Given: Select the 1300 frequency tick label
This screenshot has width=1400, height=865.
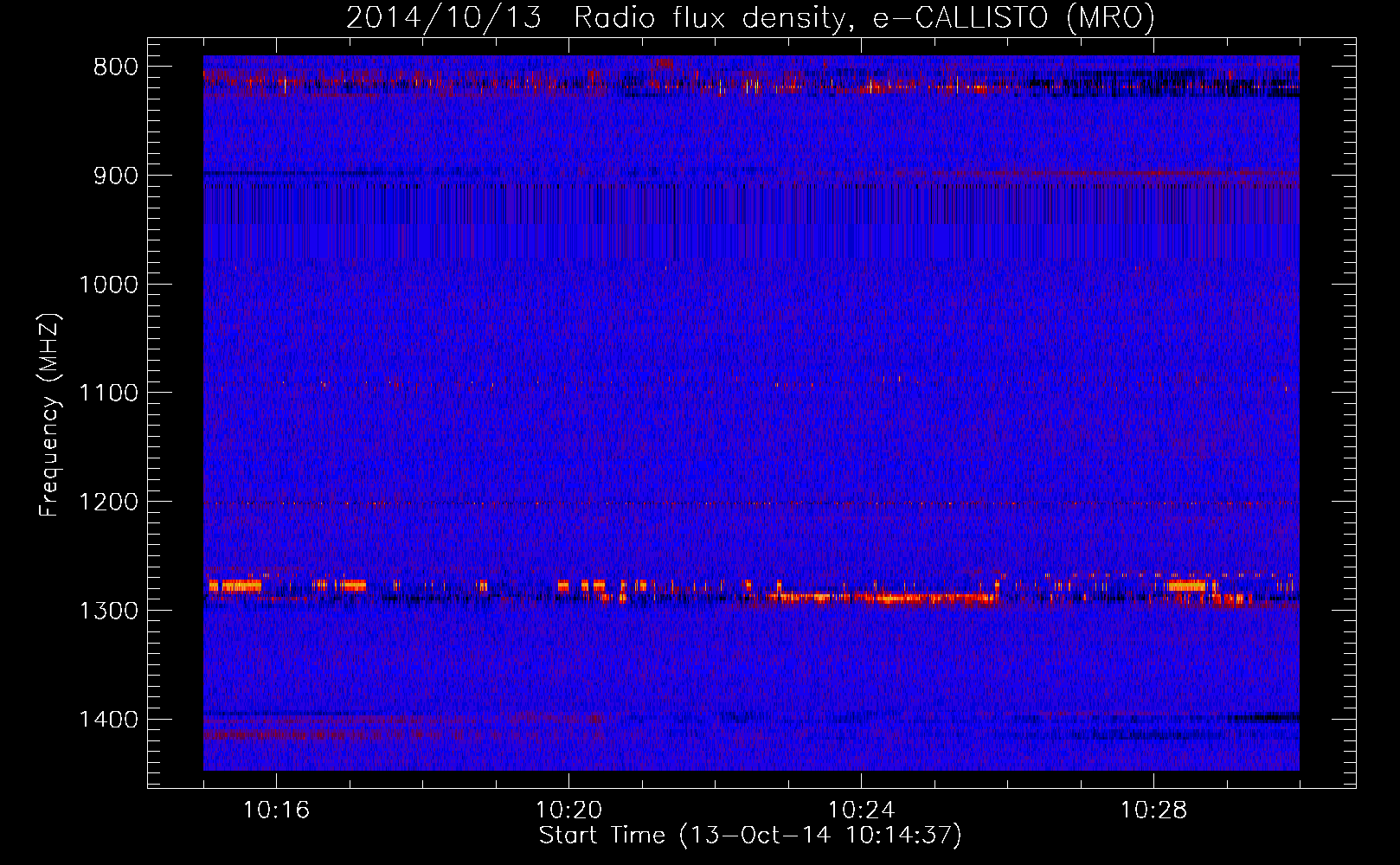Looking at the screenshot, I should (108, 611).
